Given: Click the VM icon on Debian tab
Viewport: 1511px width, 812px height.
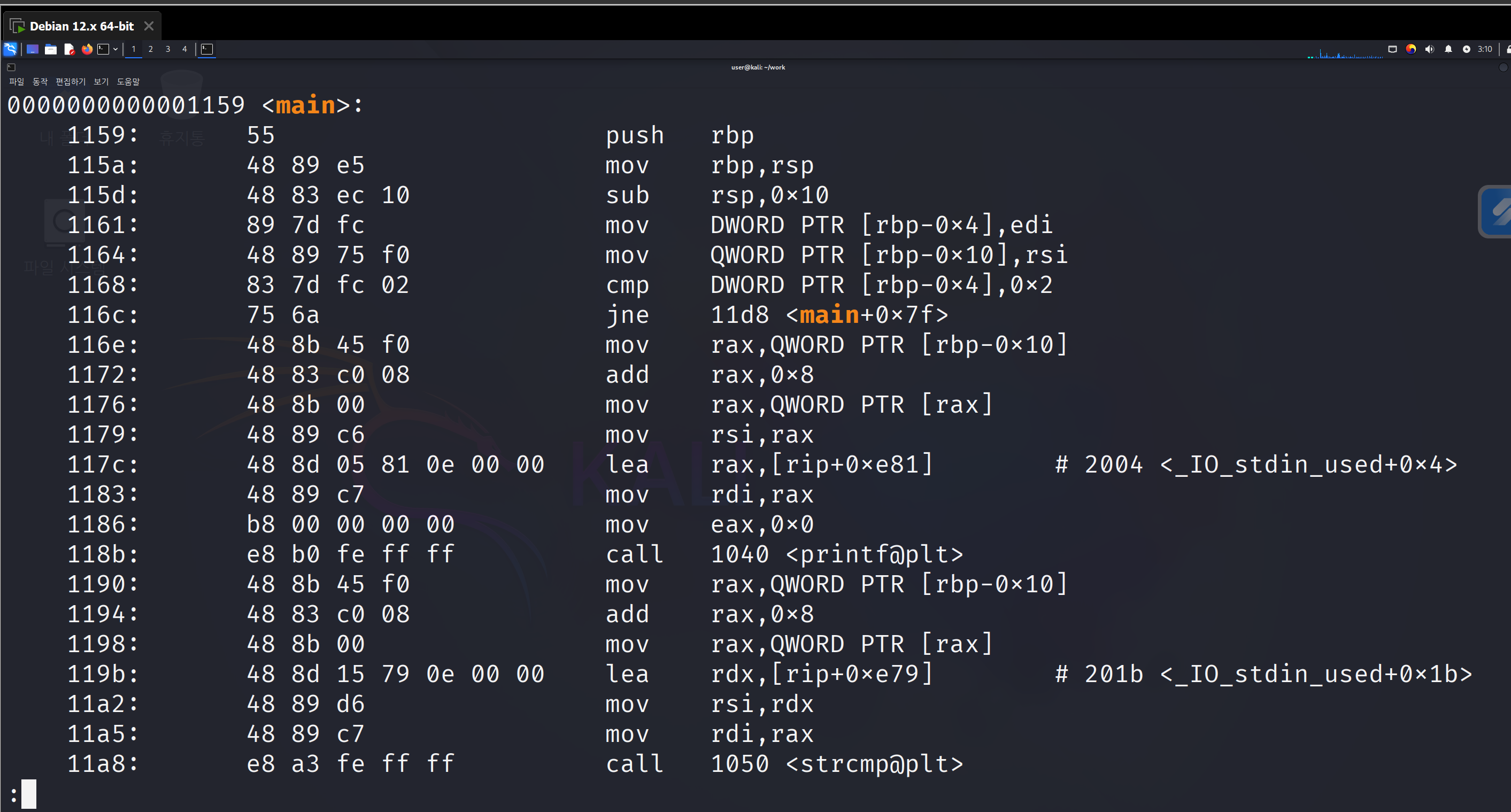Looking at the screenshot, I should pos(17,26).
